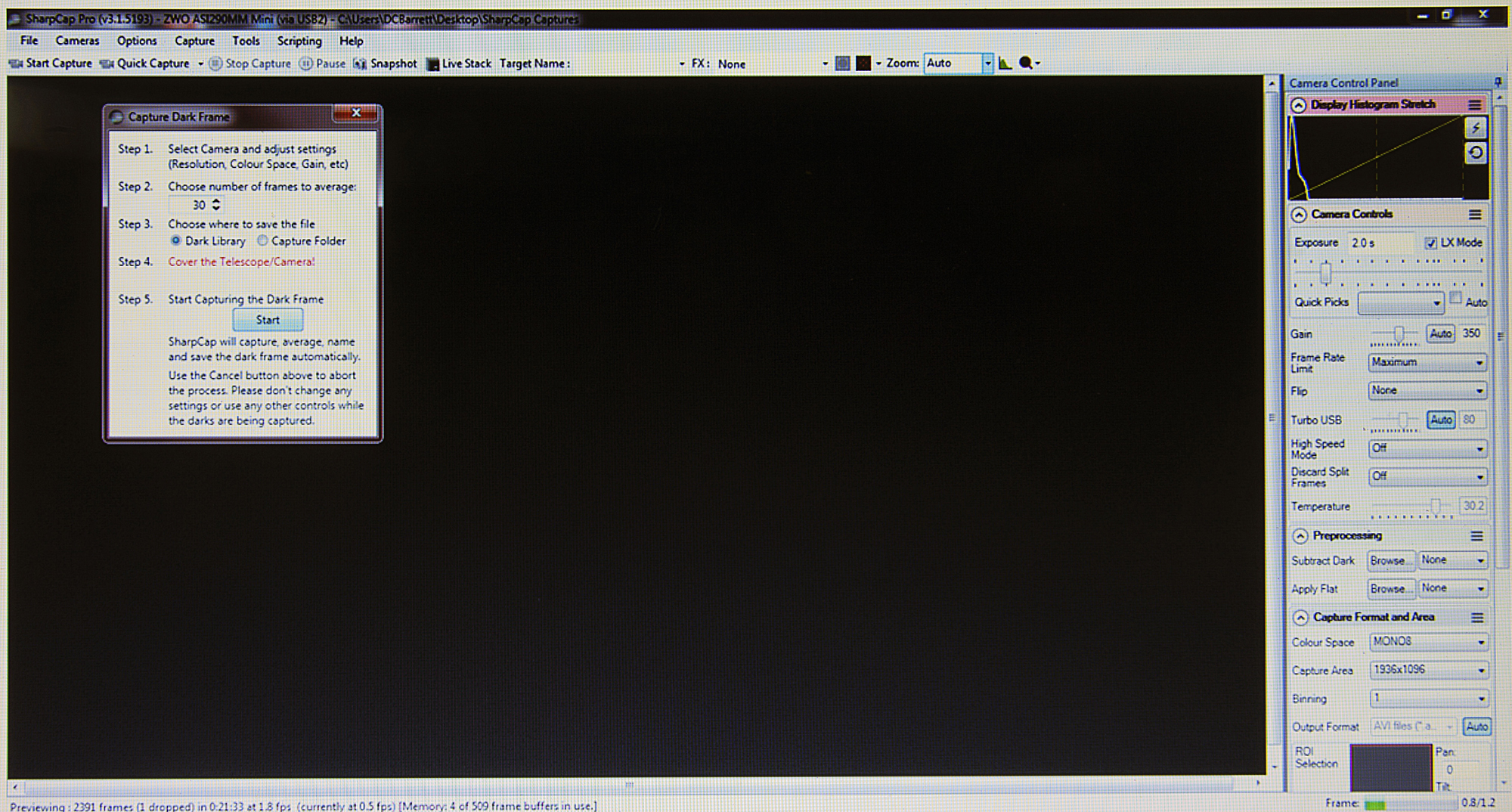Collapse Capture Format and Area section
Image resolution: width=1512 pixels, height=812 pixels.
1300,618
